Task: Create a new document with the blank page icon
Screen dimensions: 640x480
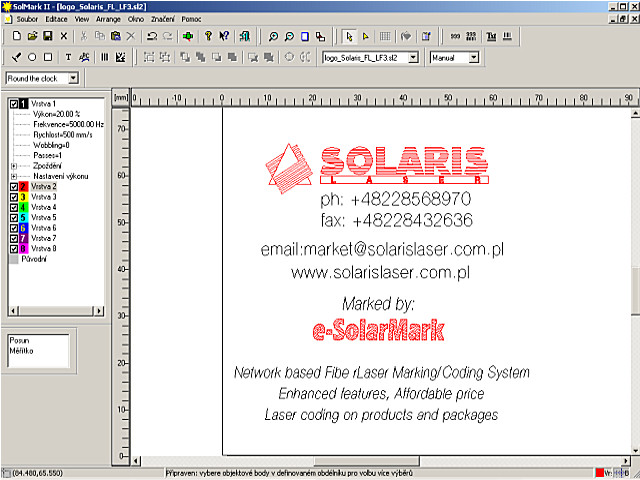Action: [17, 36]
